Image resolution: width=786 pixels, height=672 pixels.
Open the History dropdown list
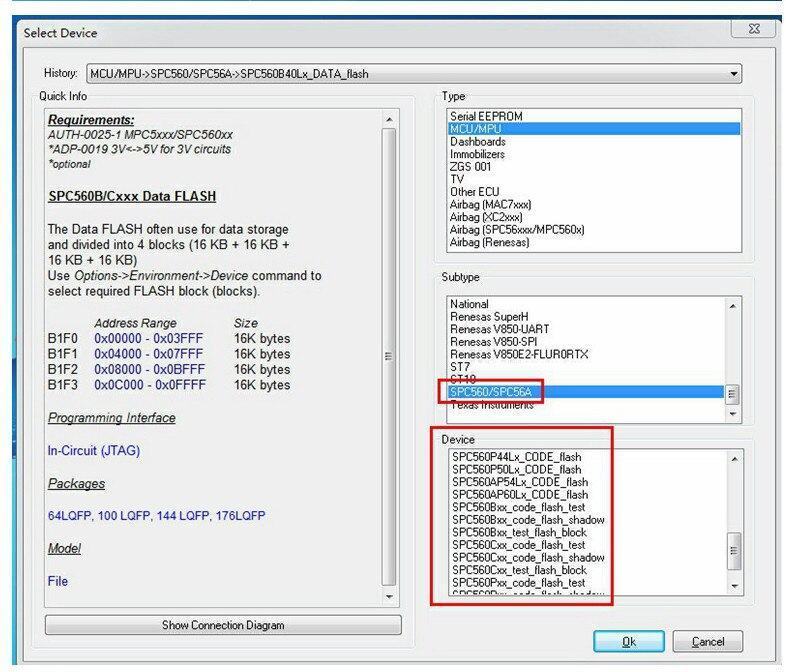coord(734,74)
